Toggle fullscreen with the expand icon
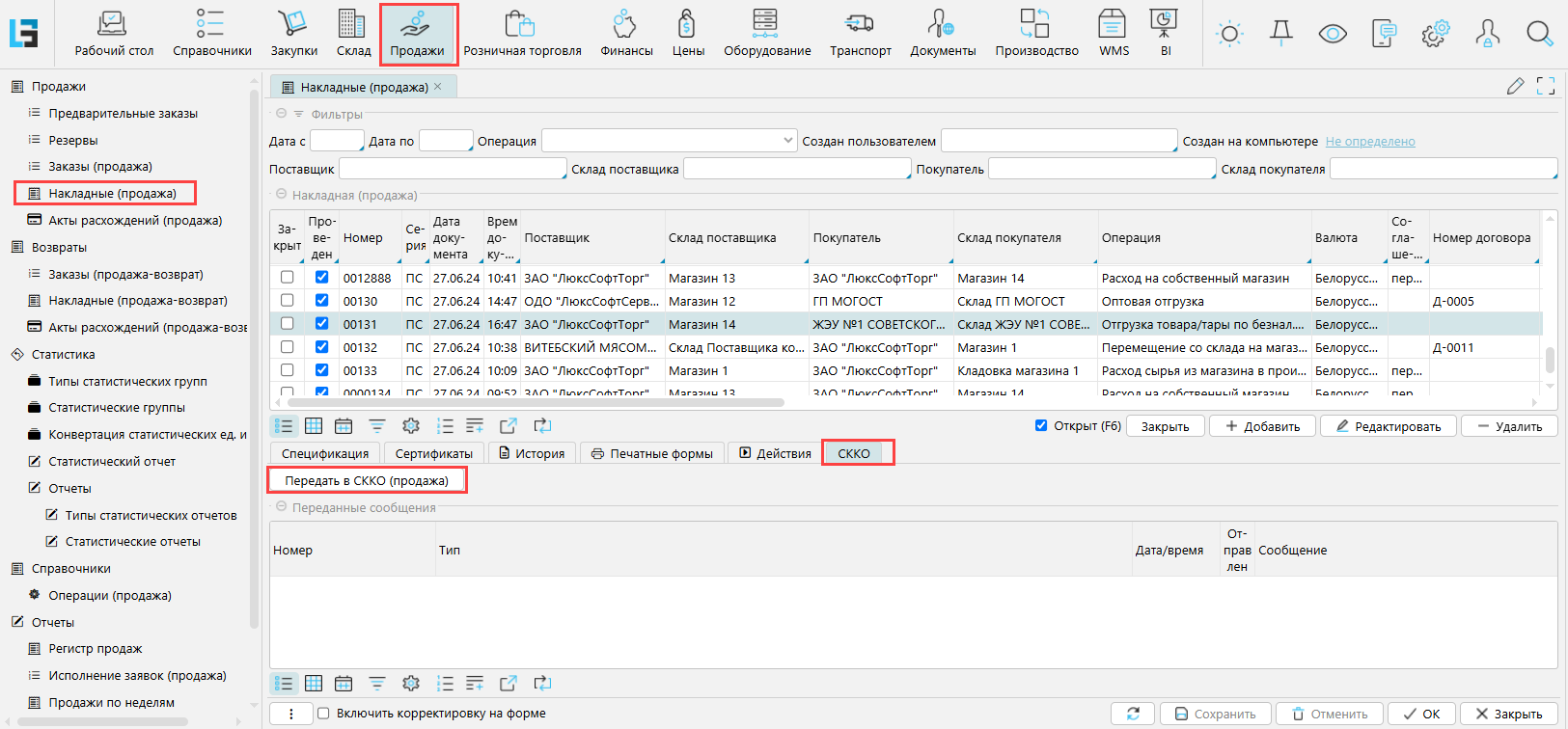The height and width of the screenshot is (729, 1568). [x=1546, y=87]
